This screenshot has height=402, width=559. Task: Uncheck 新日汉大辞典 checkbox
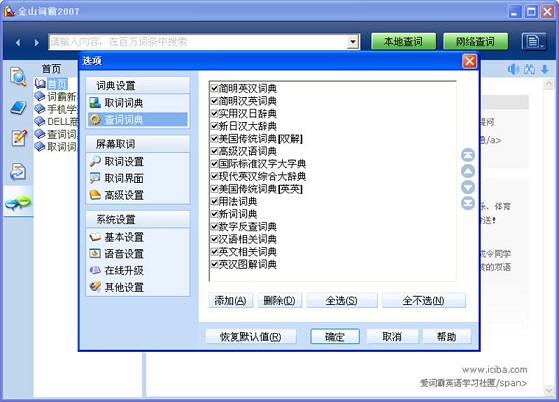click(x=214, y=126)
